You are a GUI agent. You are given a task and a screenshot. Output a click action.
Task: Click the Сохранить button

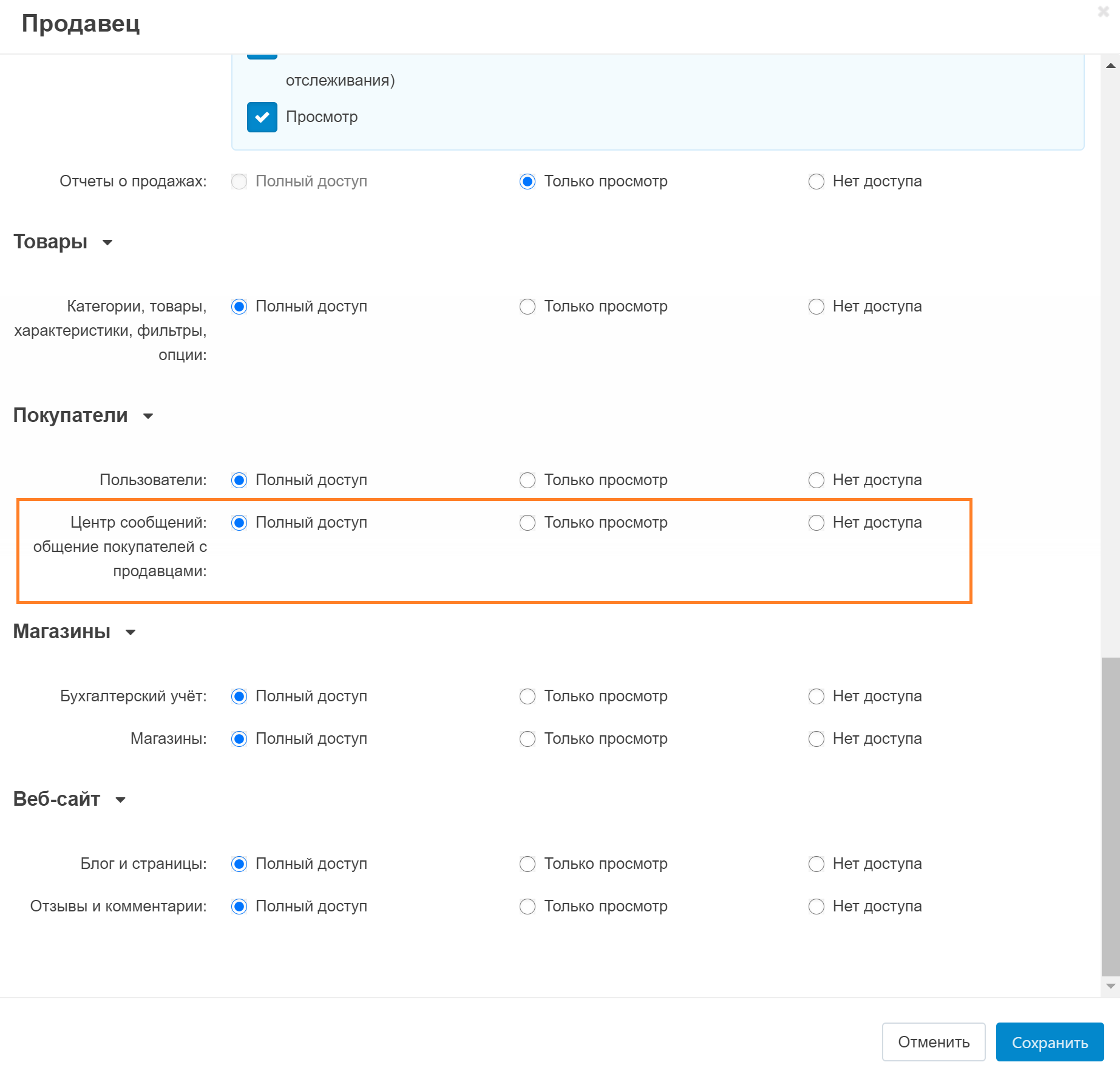[x=1050, y=1042]
